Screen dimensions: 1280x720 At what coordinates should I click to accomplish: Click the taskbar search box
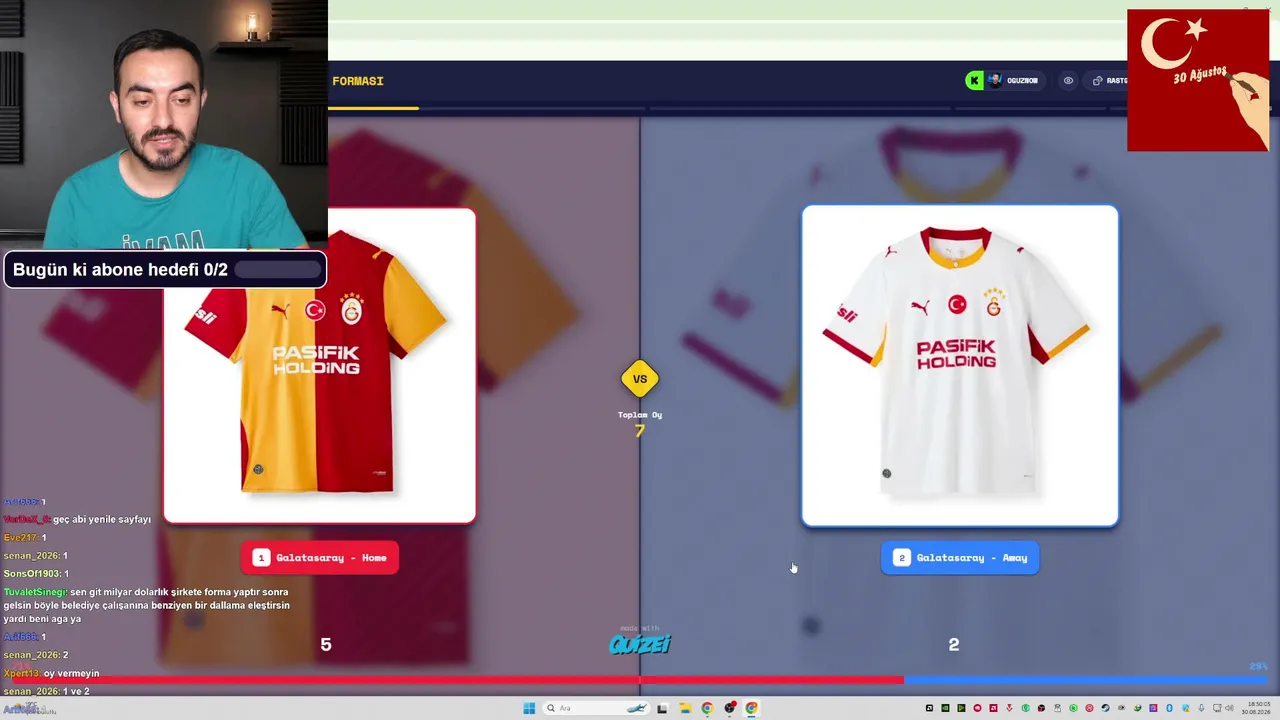coord(597,709)
